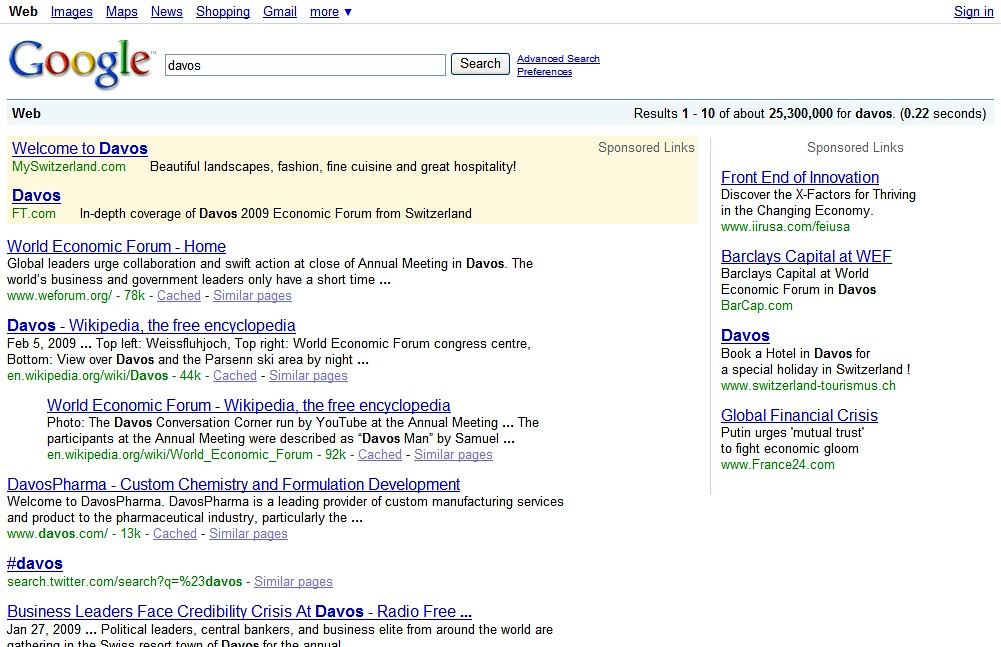The image size is (1001, 647).
Task: Click the 'www.weforum.org/' result URL text
Action: pyautogui.click(x=59, y=296)
